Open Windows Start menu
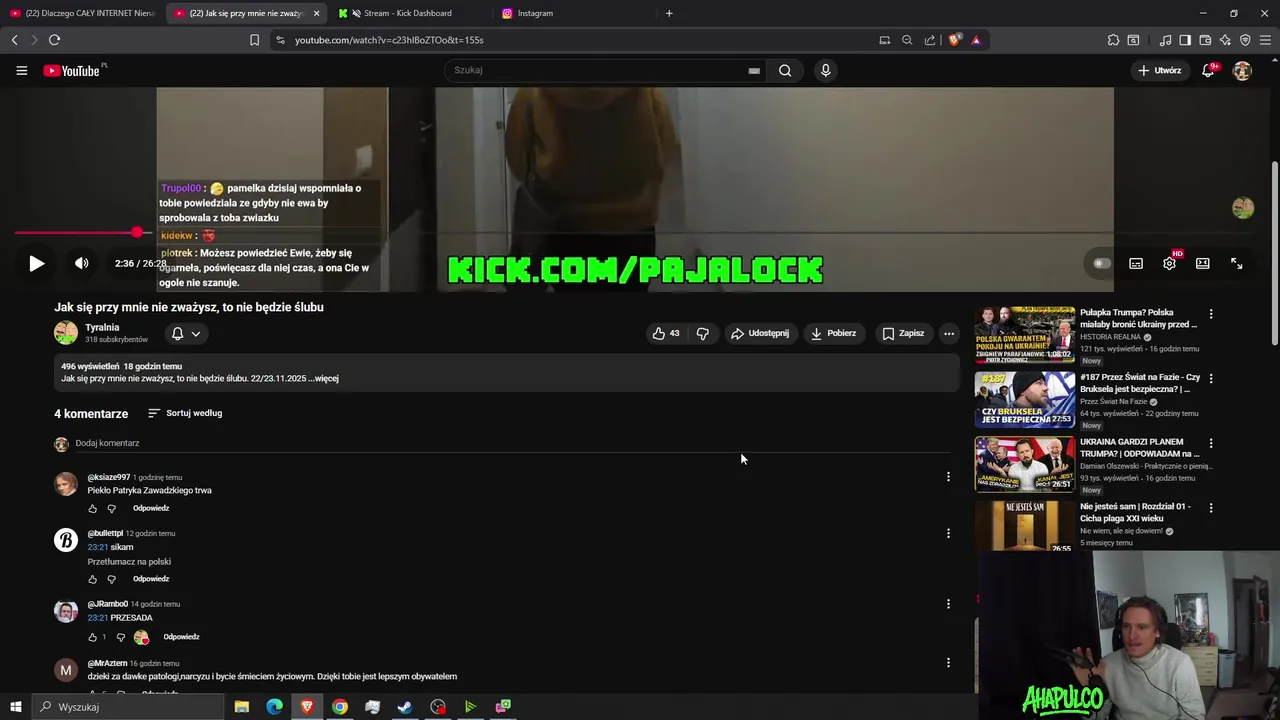The width and height of the screenshot is (1280, 720). click(x=16, y=707)
